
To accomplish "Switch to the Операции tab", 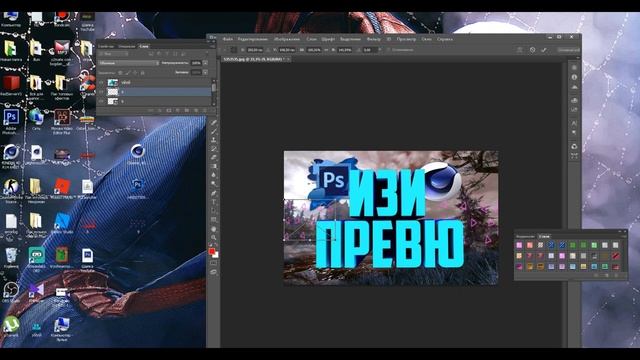I will [127, 47].
